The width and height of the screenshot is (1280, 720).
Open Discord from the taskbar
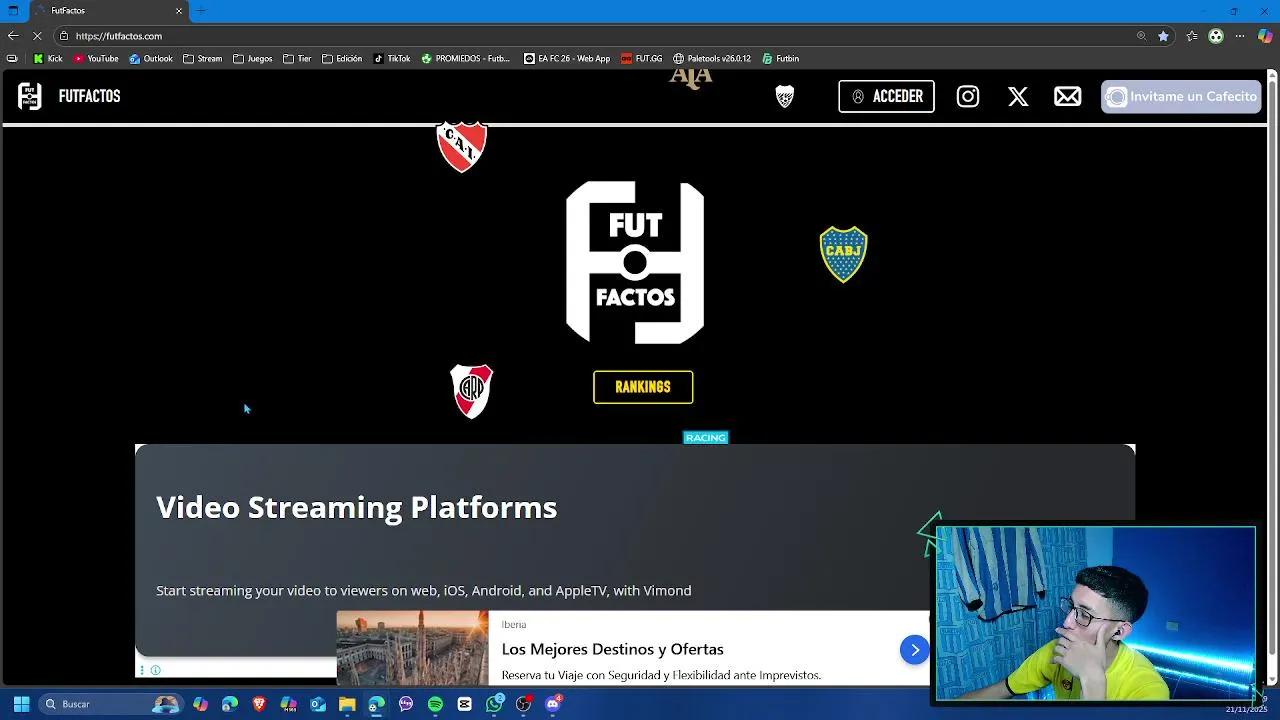click(553, 704)
